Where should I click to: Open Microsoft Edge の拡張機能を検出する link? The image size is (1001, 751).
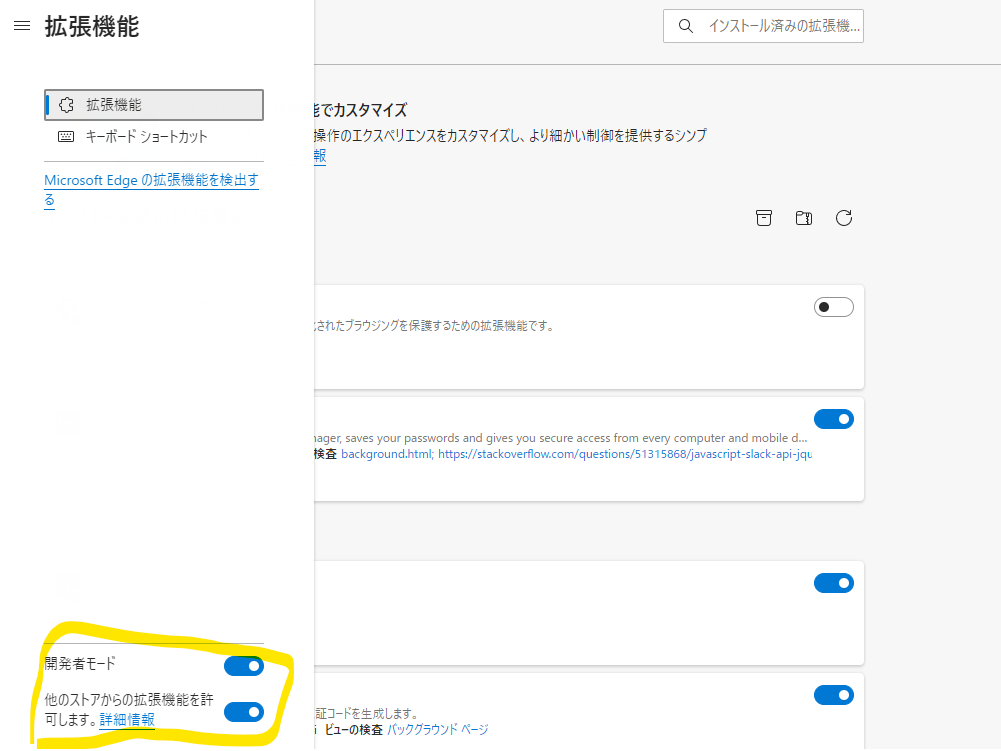151,190
